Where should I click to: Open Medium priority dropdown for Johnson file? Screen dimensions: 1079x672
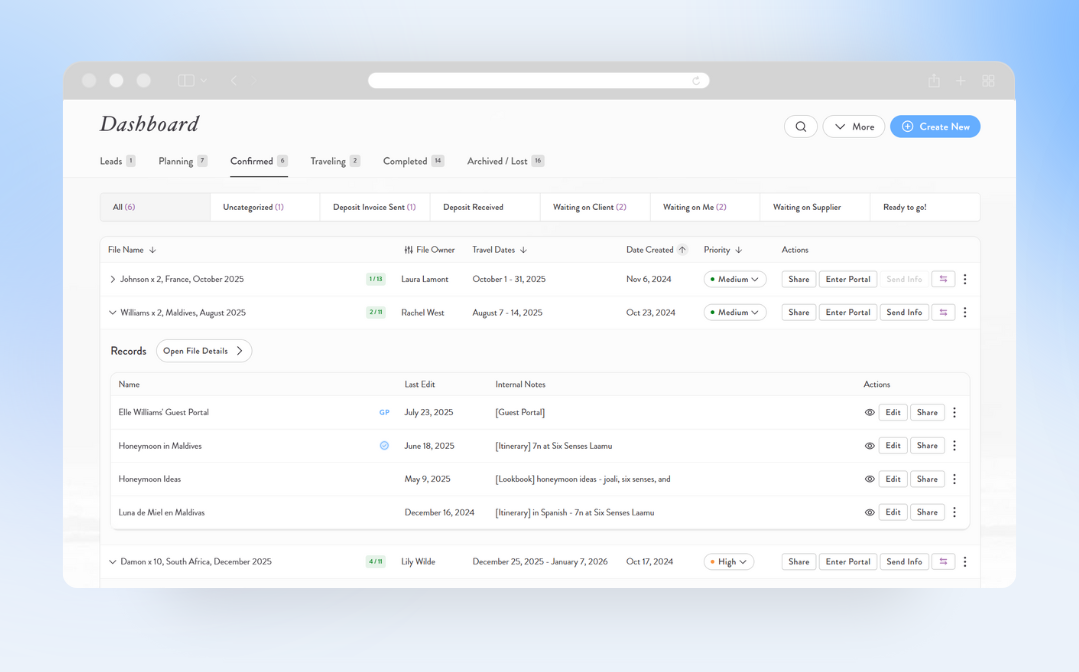(x=735, y=279)
